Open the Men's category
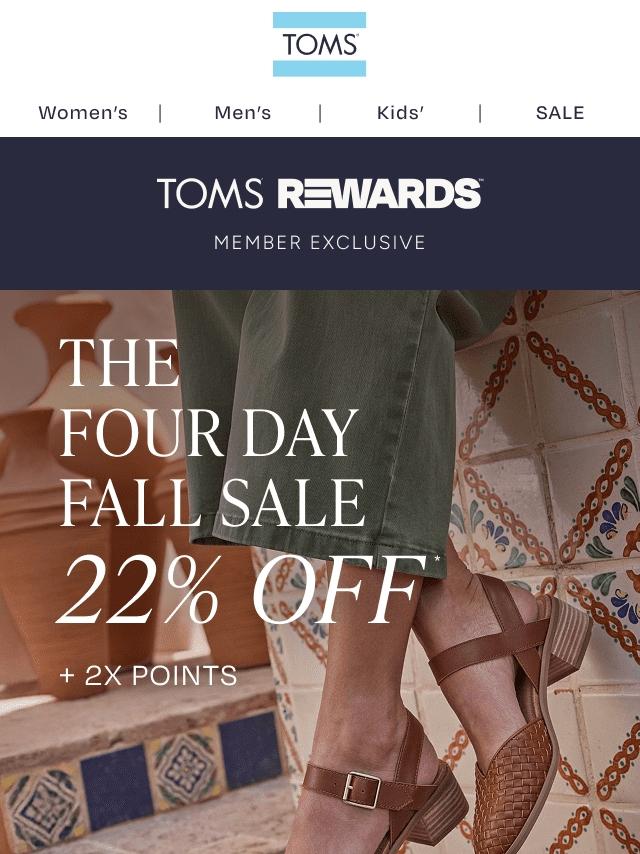This screenshot has width=640, height=854. click(x=242, y=113)
